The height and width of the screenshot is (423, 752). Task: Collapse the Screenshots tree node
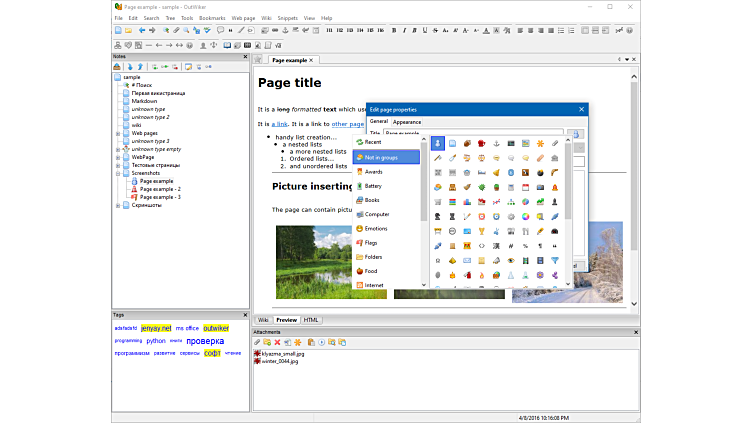click(x=118, y=173)
